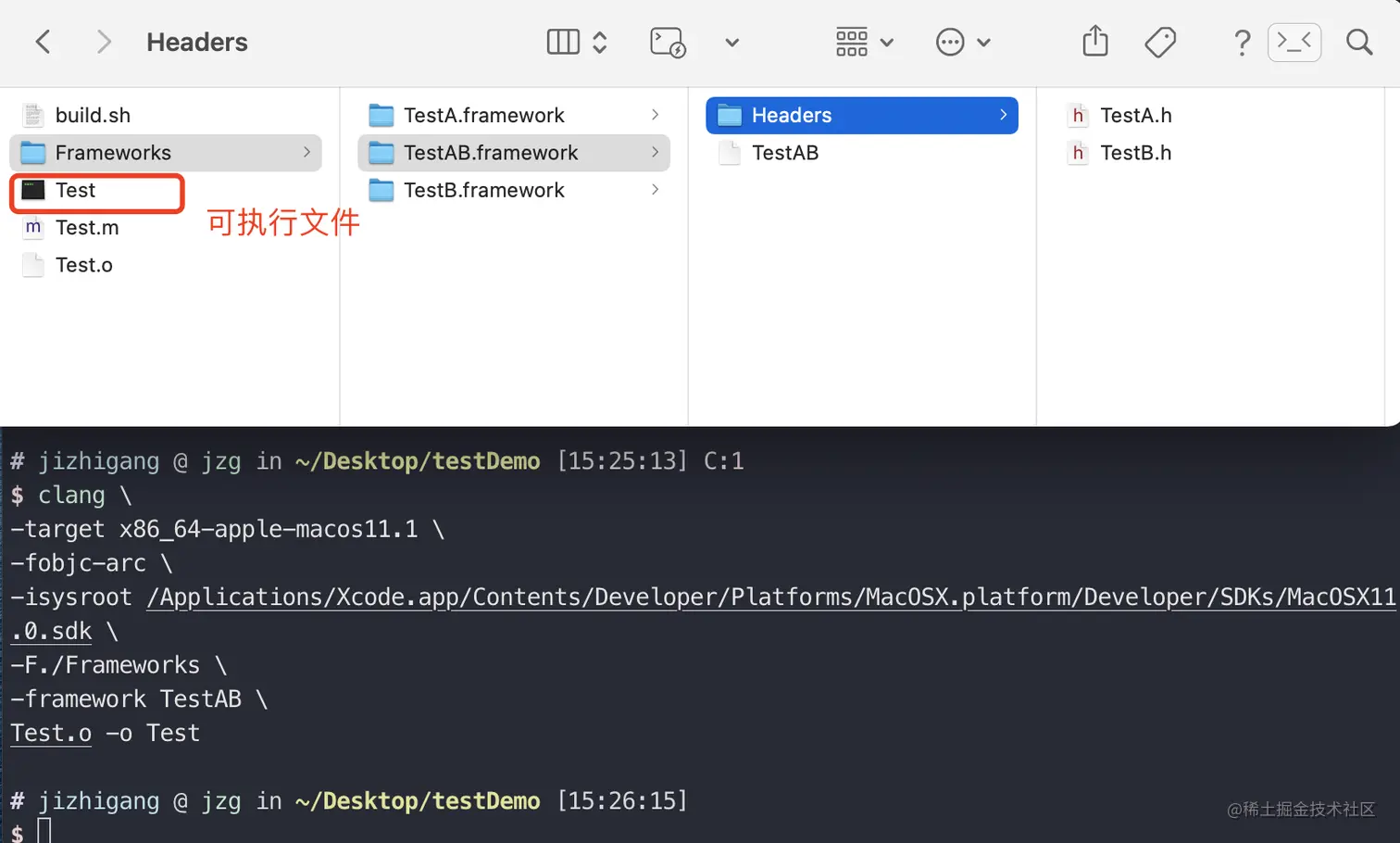The image size is (1400, 843).
Task: Click the back navigation arrow
Action: pyautogui.click(x=43, y=42)
